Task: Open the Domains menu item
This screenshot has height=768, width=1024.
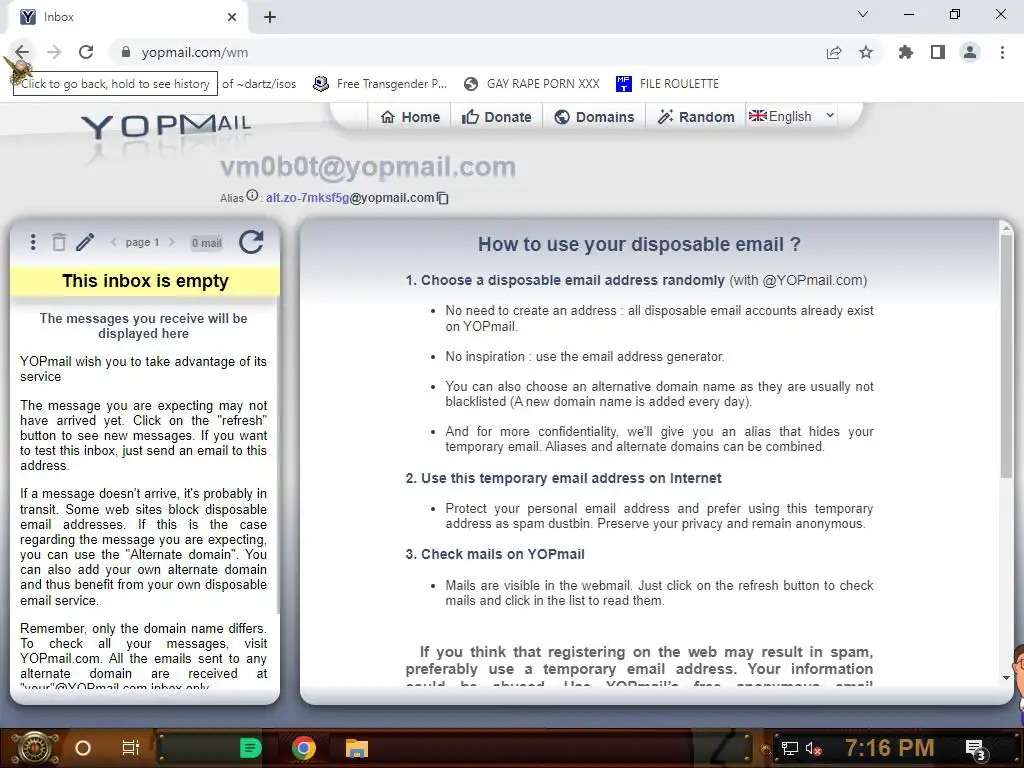Action: click(x=594, y=117)
